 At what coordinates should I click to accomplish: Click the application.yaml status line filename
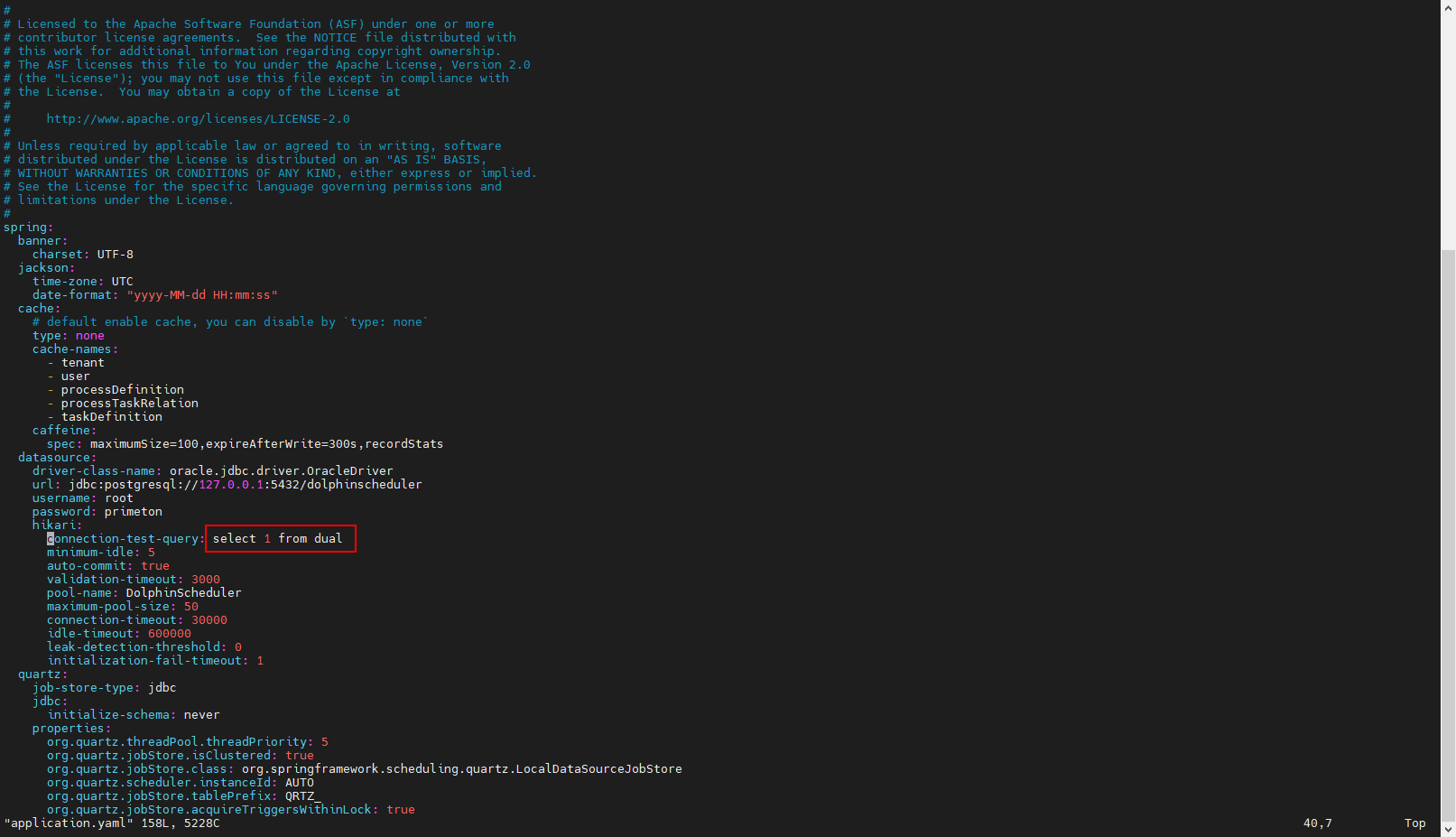[69, 823]
